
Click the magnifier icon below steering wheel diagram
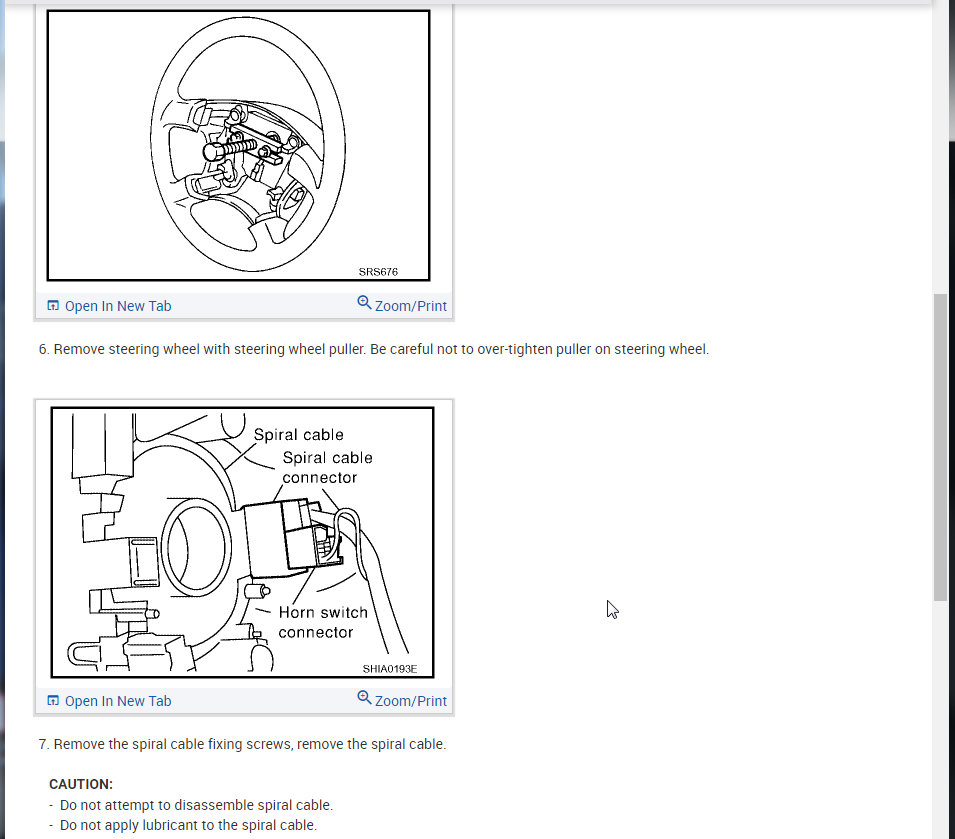pyautogui.click(x=364, y=302)
